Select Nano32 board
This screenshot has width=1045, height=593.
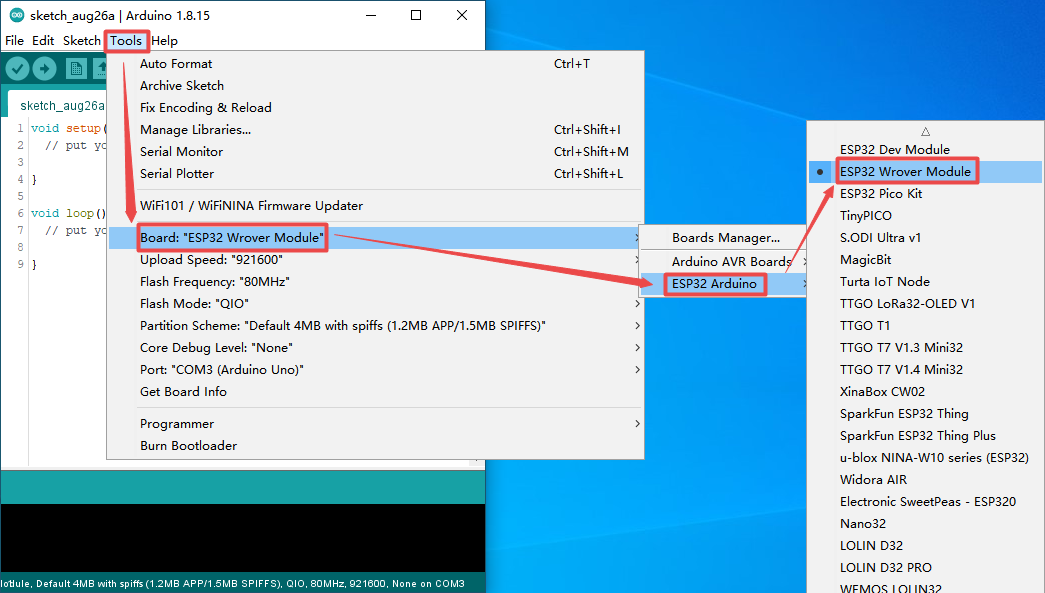[925, 524]
